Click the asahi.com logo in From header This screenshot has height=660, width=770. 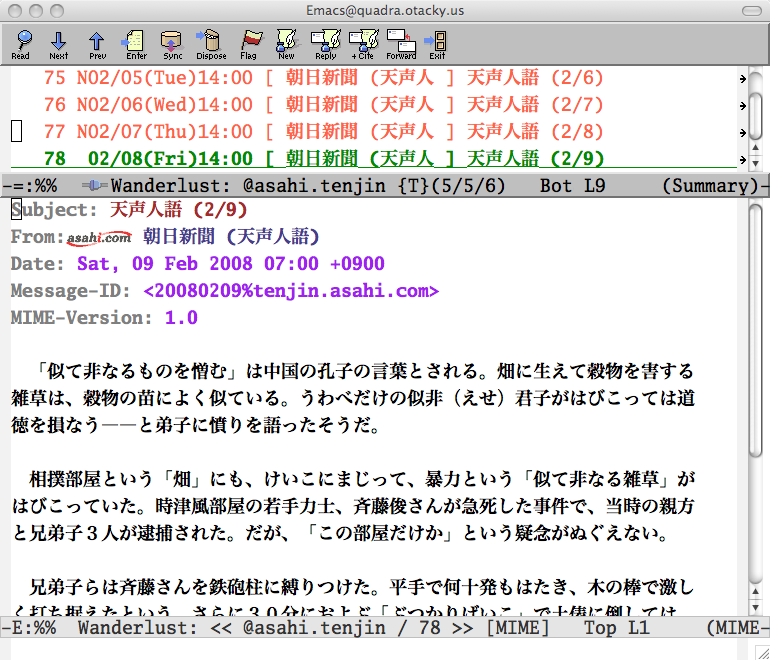[x=99, y=238]
